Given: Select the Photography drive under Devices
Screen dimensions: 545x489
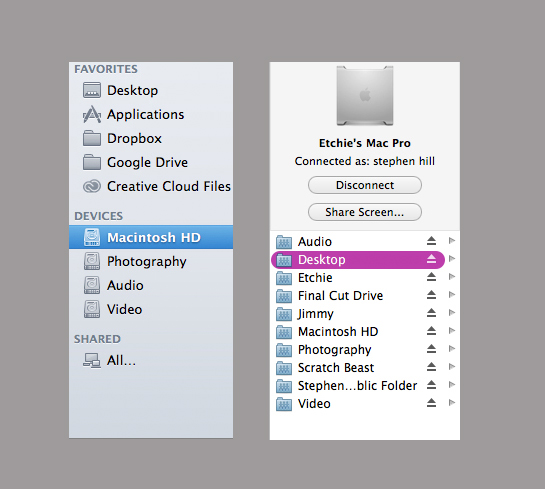Looking at the screenshot, I should [151, 261].
